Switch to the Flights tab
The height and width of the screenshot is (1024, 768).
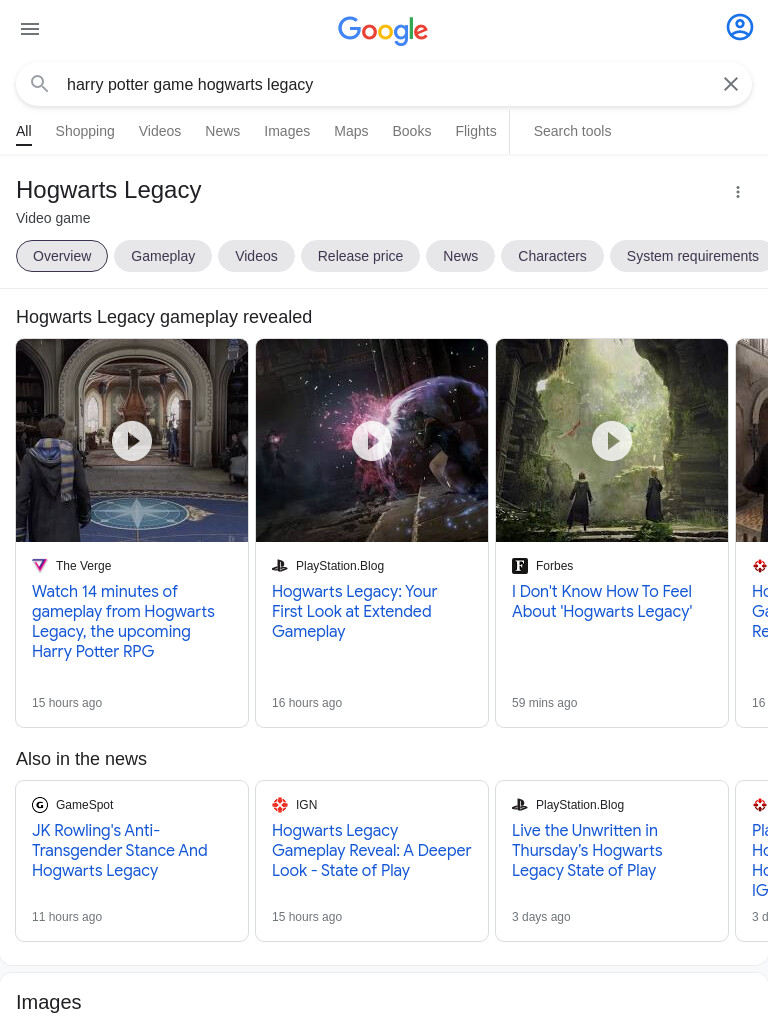pyautogui.click(x=475, y=131)
